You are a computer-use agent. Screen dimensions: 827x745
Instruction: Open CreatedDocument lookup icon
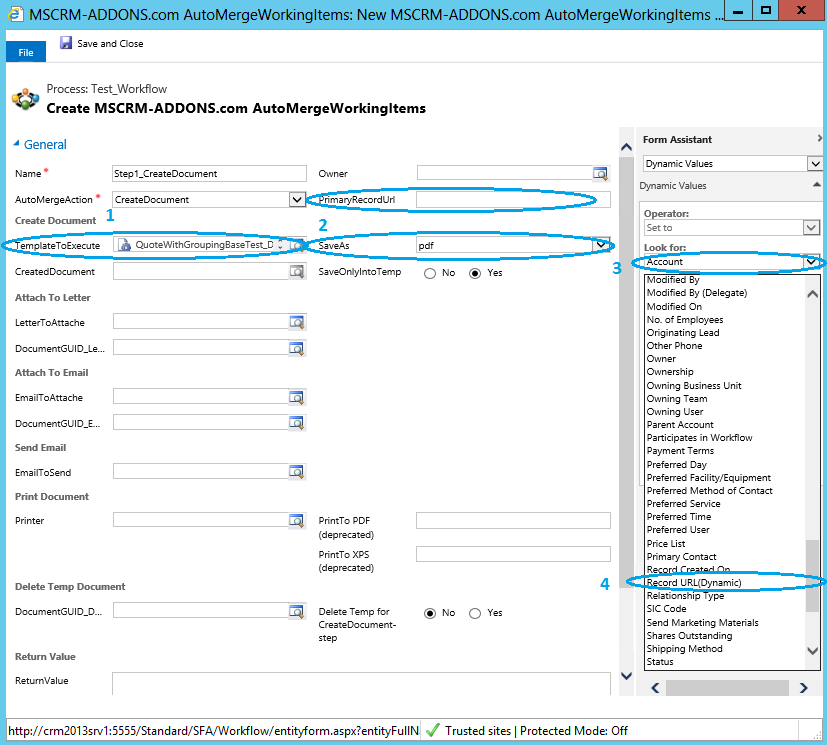[x=297, y=272]
